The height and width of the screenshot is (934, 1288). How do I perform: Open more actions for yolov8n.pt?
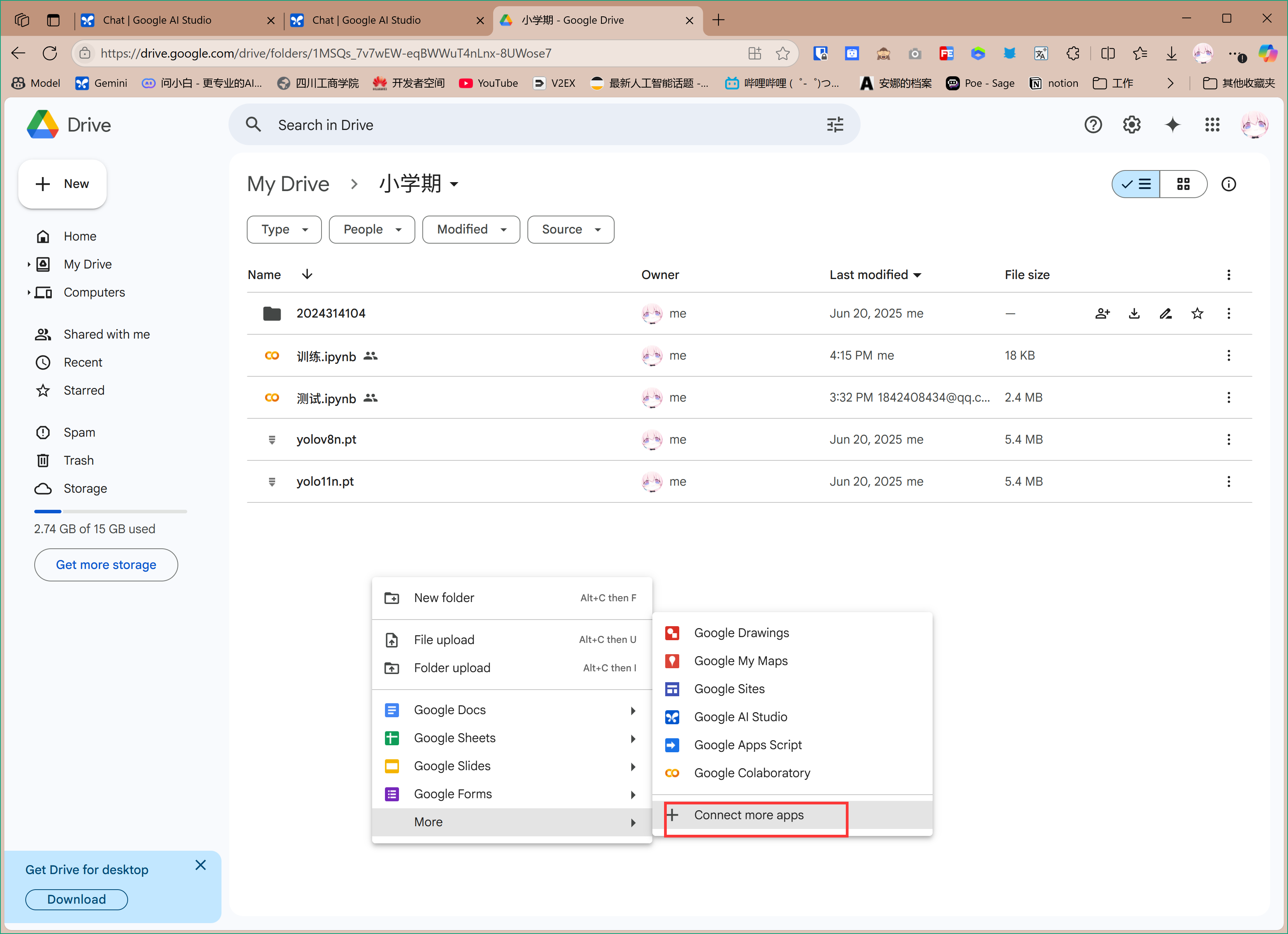[x=1228, y=439]
